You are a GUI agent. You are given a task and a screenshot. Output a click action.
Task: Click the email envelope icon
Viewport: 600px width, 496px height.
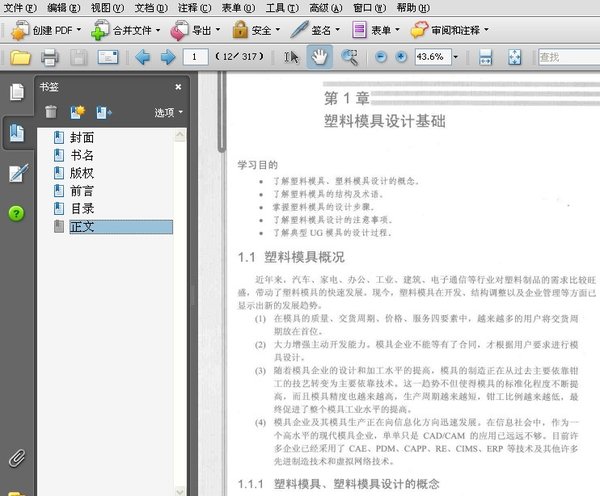coord(108,57)
